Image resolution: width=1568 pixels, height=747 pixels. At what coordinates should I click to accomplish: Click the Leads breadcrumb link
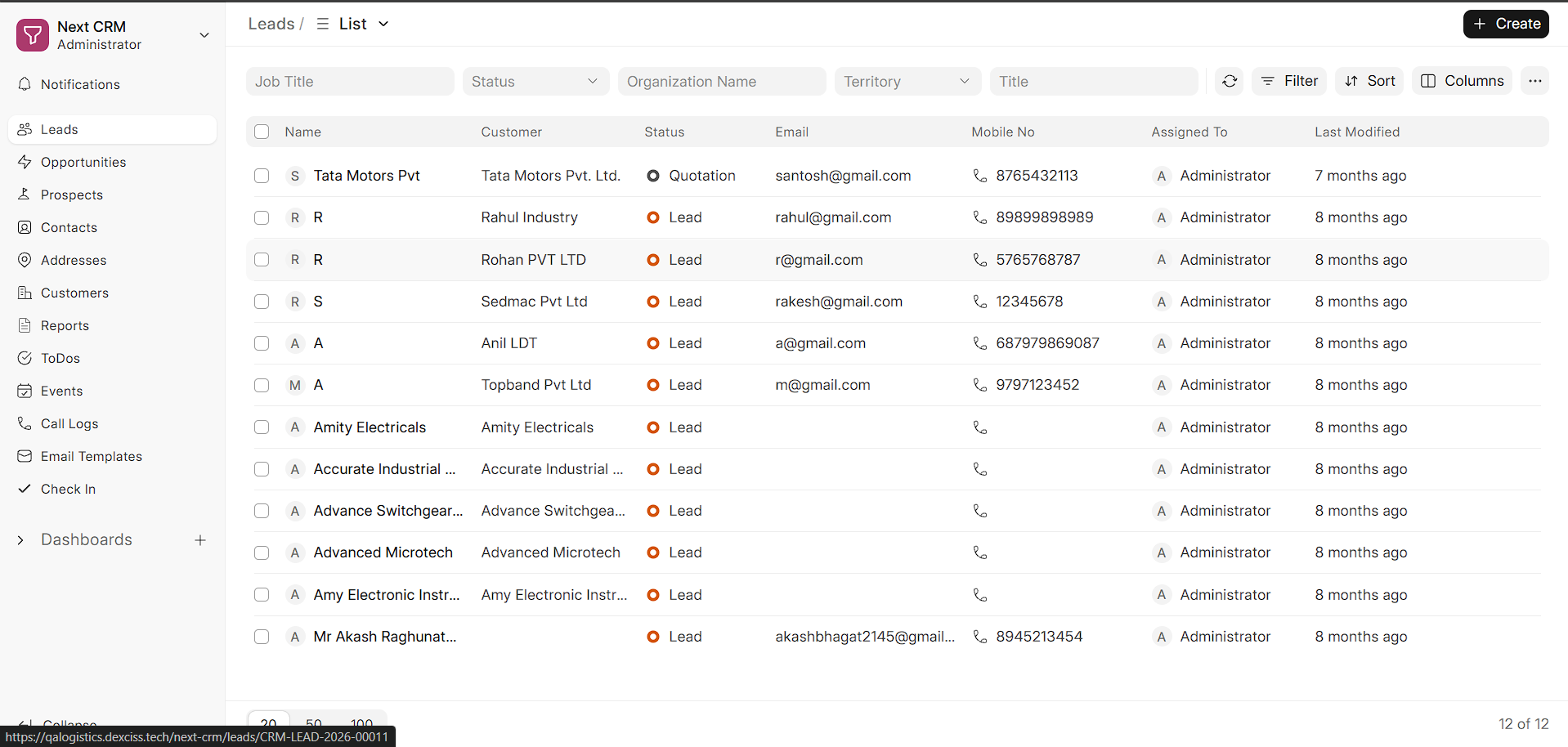[x=271, y=24]
